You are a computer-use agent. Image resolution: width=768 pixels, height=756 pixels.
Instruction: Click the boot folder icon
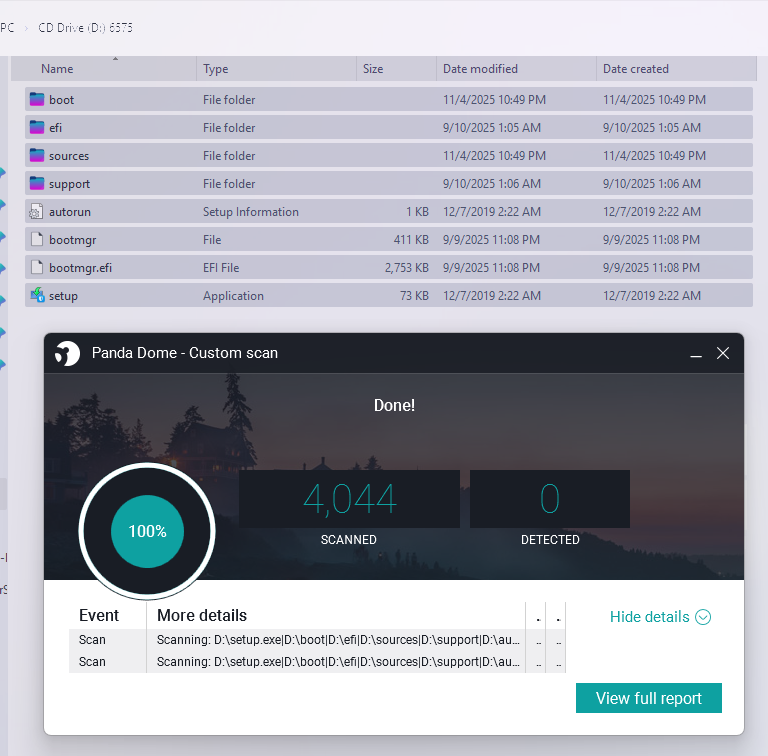[37, 99]
